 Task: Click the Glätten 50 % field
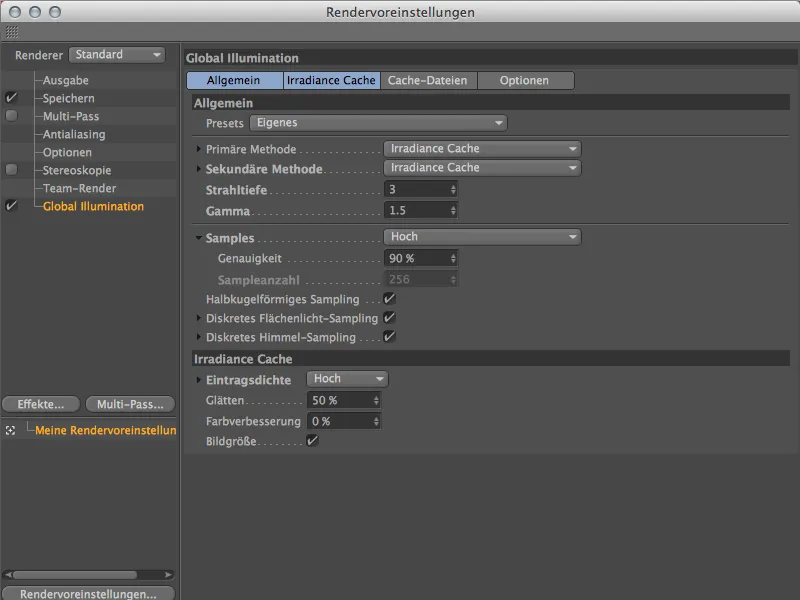343,401
